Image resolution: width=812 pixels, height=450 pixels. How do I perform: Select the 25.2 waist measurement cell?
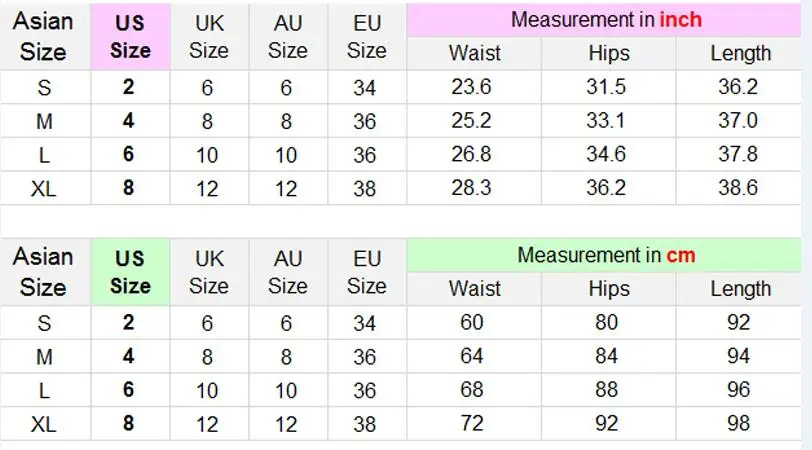tap(472, 121)
